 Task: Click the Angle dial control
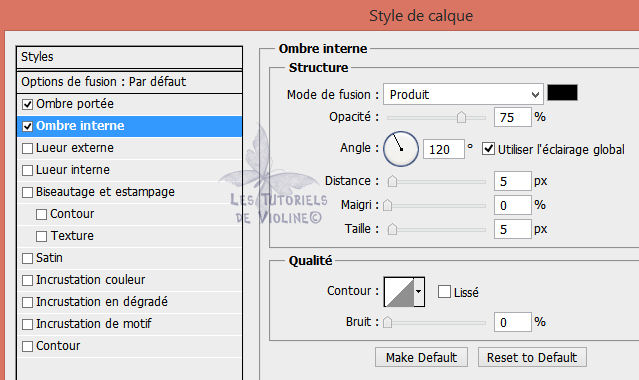(x=401, y=149)
